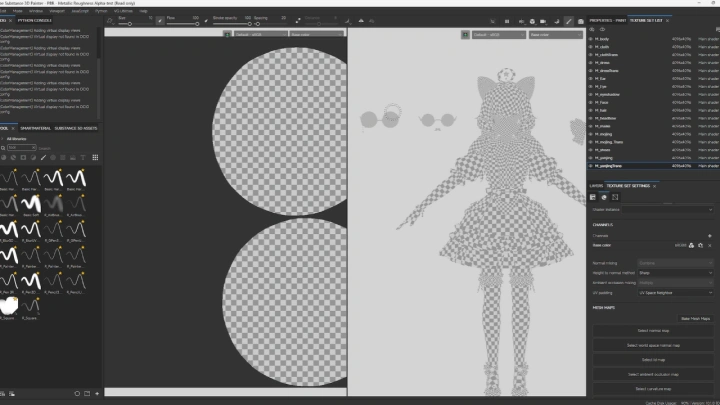Click Select ambient occlusion map button
The image size is (720, 405).
tap(653, 374)
